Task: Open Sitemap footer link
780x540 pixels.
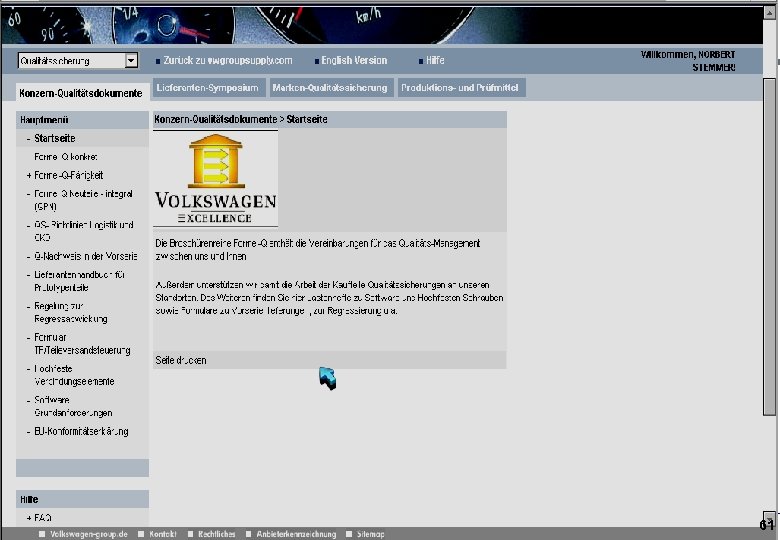Action: click(x=370, y=534)
